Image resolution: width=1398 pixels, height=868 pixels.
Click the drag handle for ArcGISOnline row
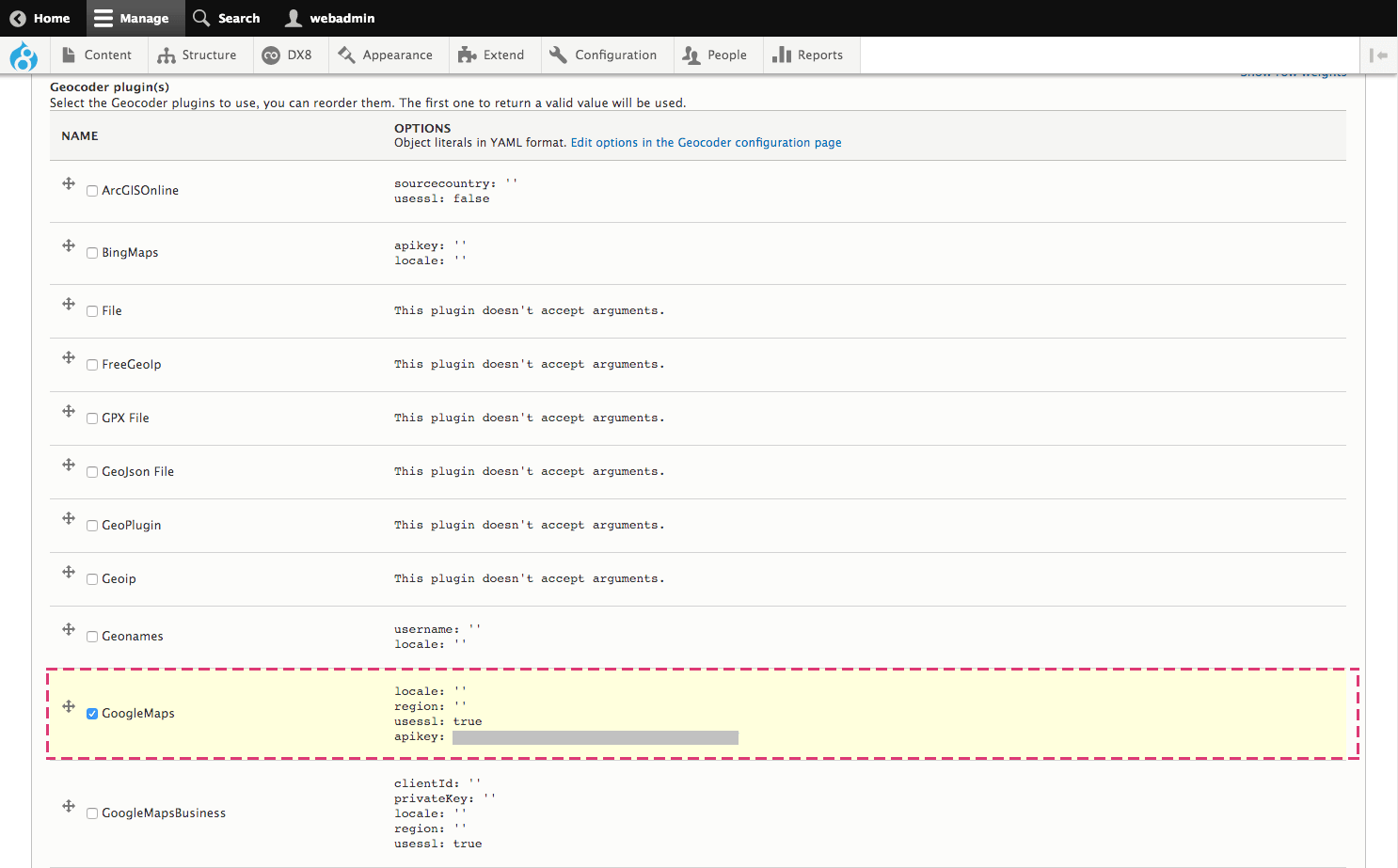click(x=69, y=183)
